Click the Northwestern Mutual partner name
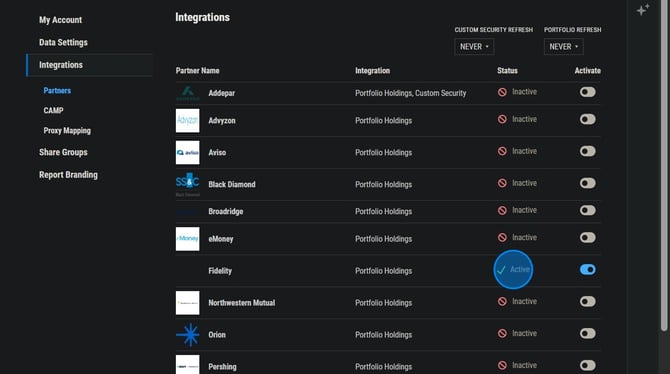The height and width of the screenshot is (374, 670). pos(242,303)
